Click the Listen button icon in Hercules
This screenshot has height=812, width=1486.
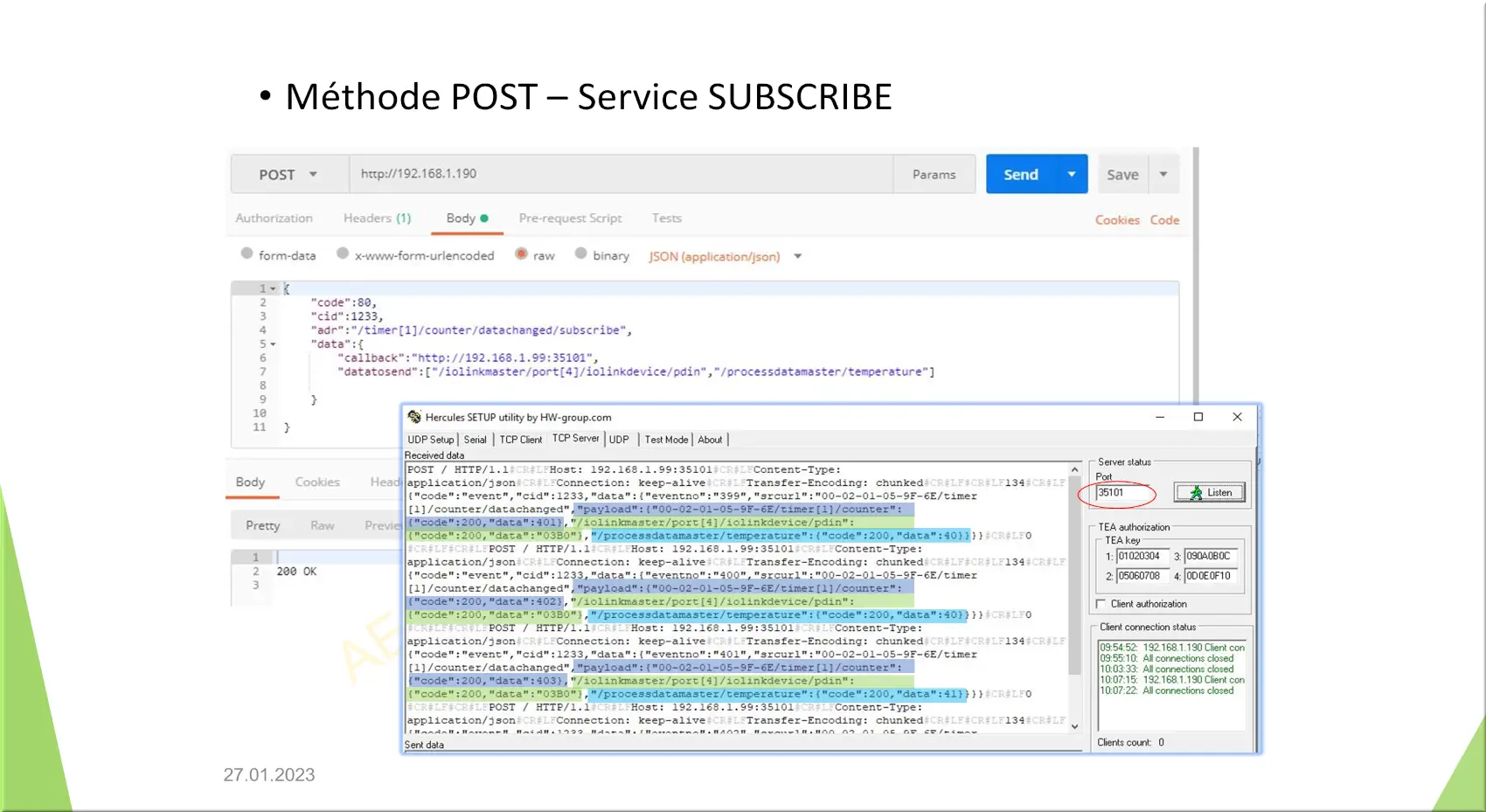[x=1196, y=493]
